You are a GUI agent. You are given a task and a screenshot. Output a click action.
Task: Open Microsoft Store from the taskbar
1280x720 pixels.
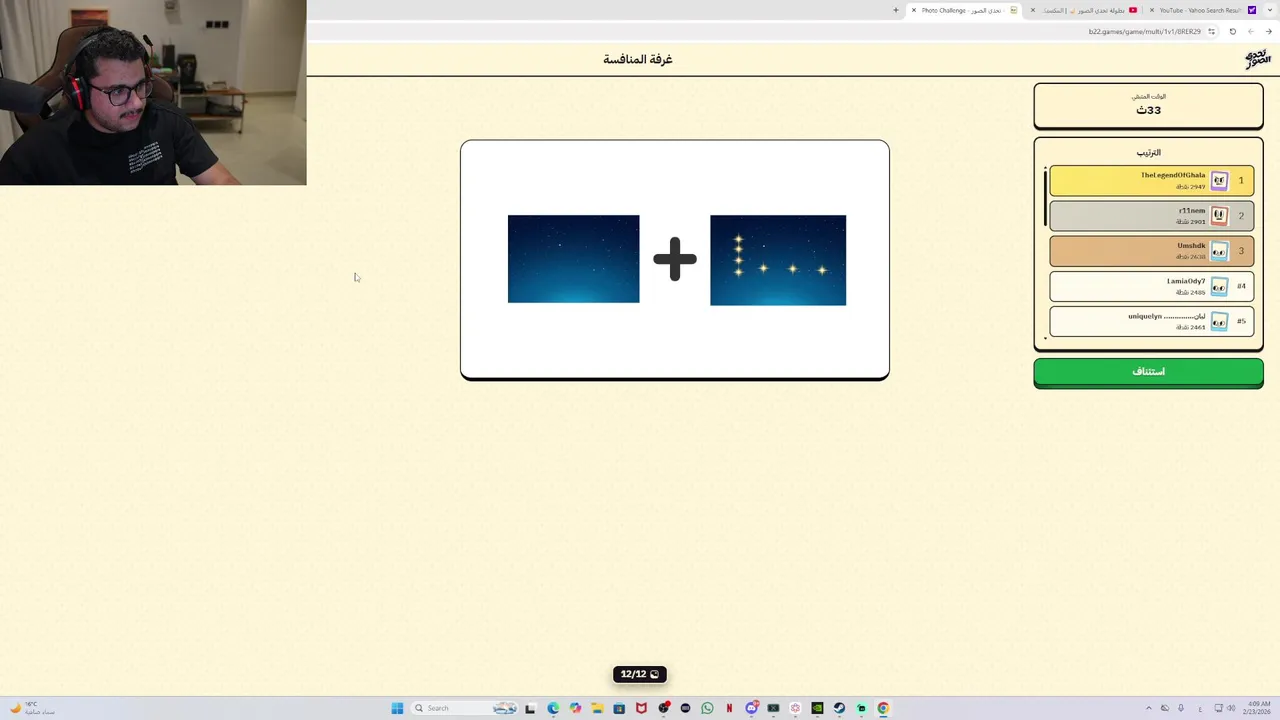[619, 708]
